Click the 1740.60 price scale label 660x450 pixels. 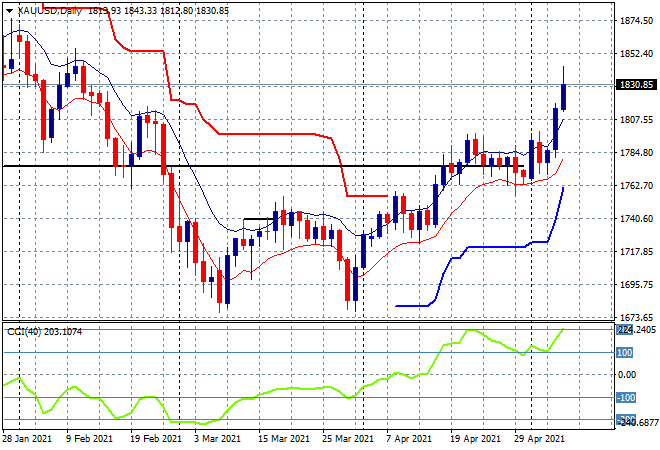point(636,218)
